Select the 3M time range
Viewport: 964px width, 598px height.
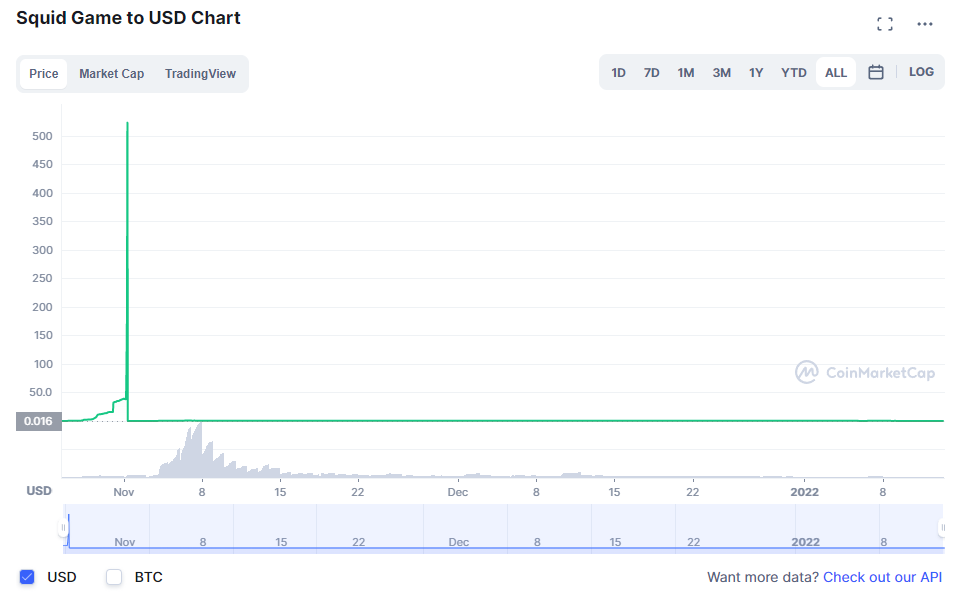(722, 73)
